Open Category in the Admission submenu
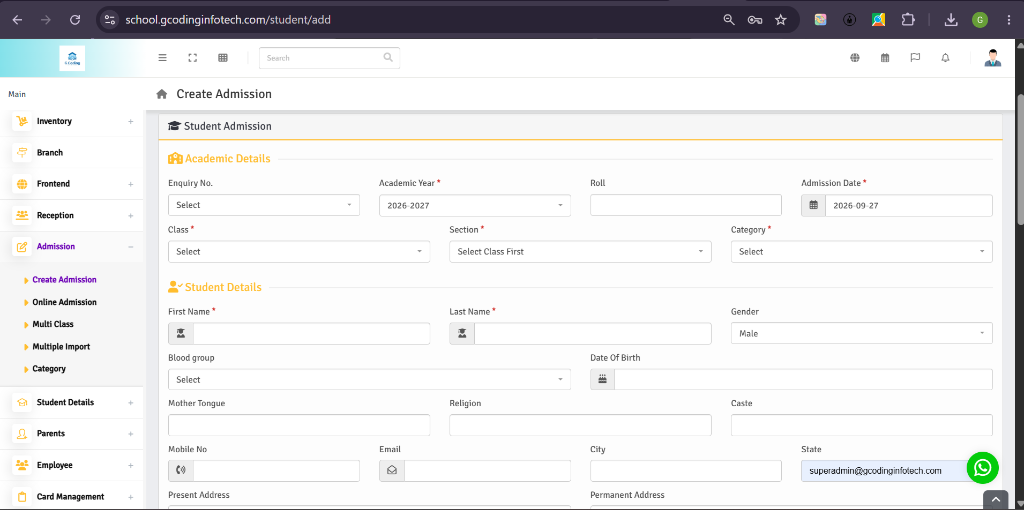 pyautogui.click(x=49, y=368)
